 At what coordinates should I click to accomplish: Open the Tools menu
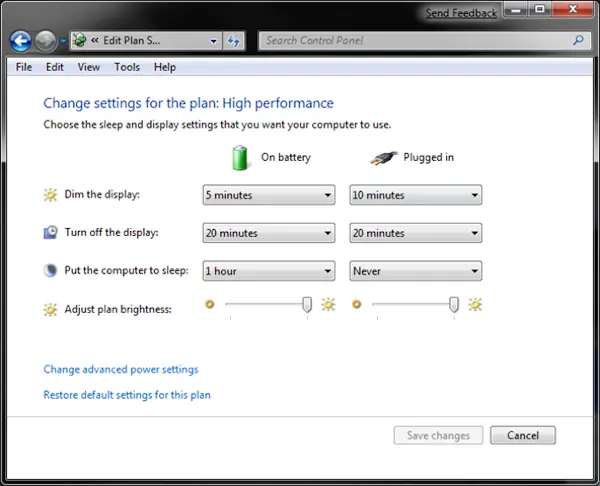pos(127,67)
